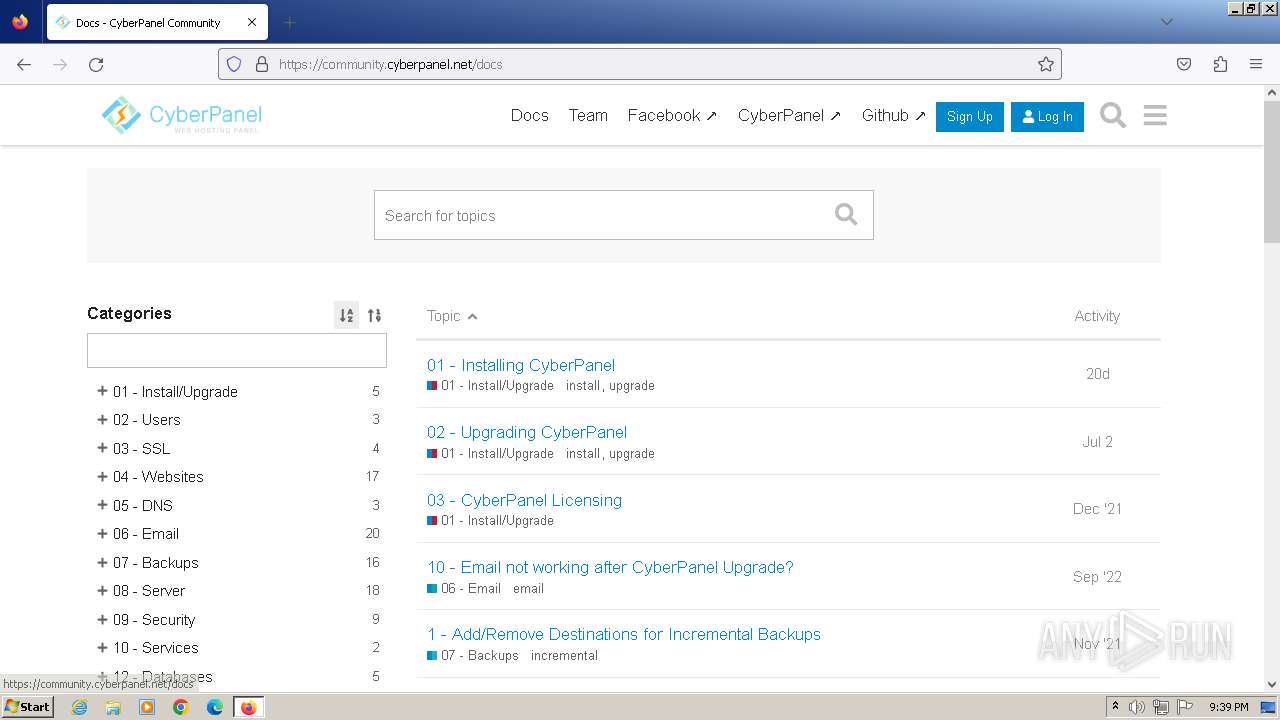Image resolution: width=1280 pixels, height=720 pixels.
Task: Close the Docs - CyberPanel Community tab
Action: point(252,22)
